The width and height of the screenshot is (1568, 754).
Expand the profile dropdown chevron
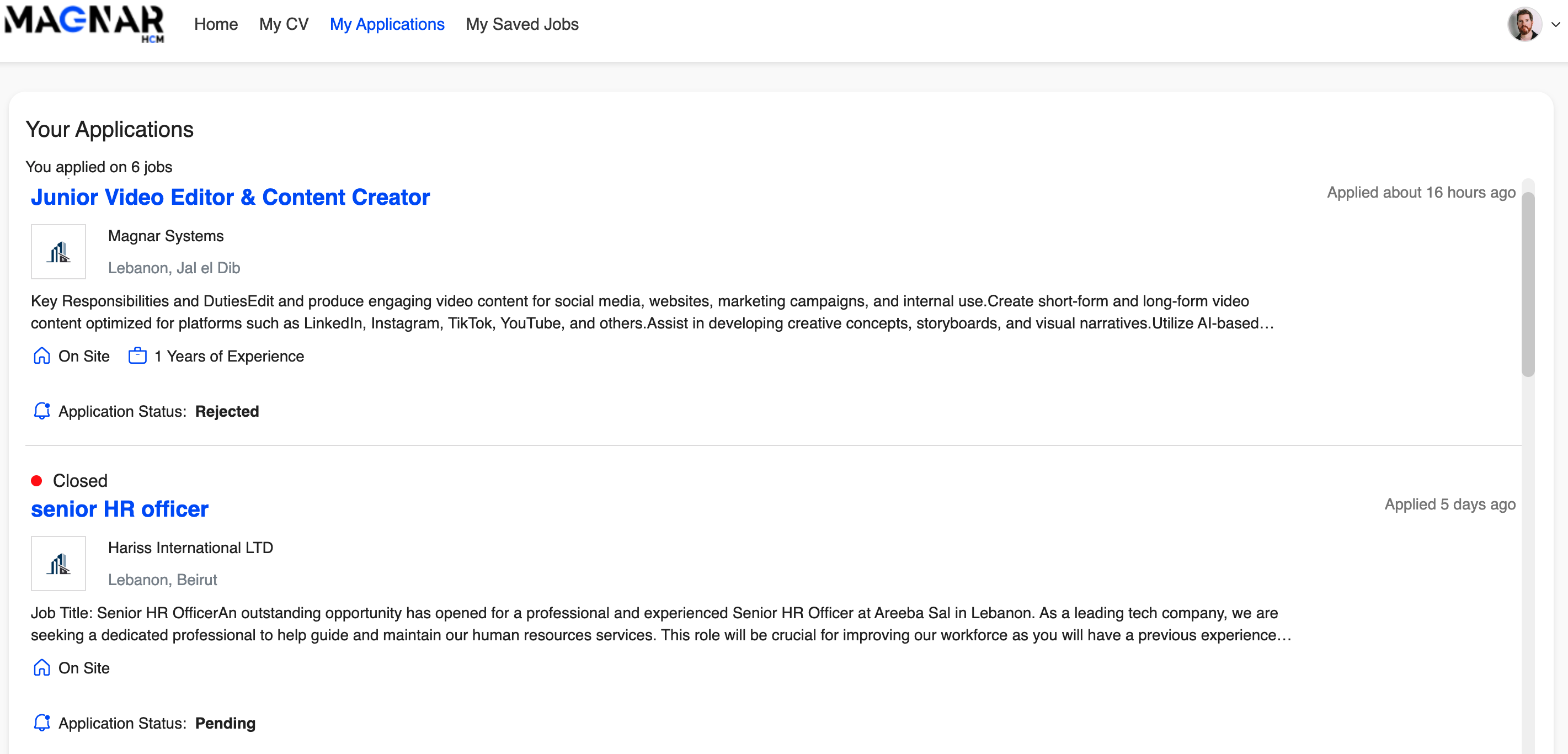click(1556, 25)
